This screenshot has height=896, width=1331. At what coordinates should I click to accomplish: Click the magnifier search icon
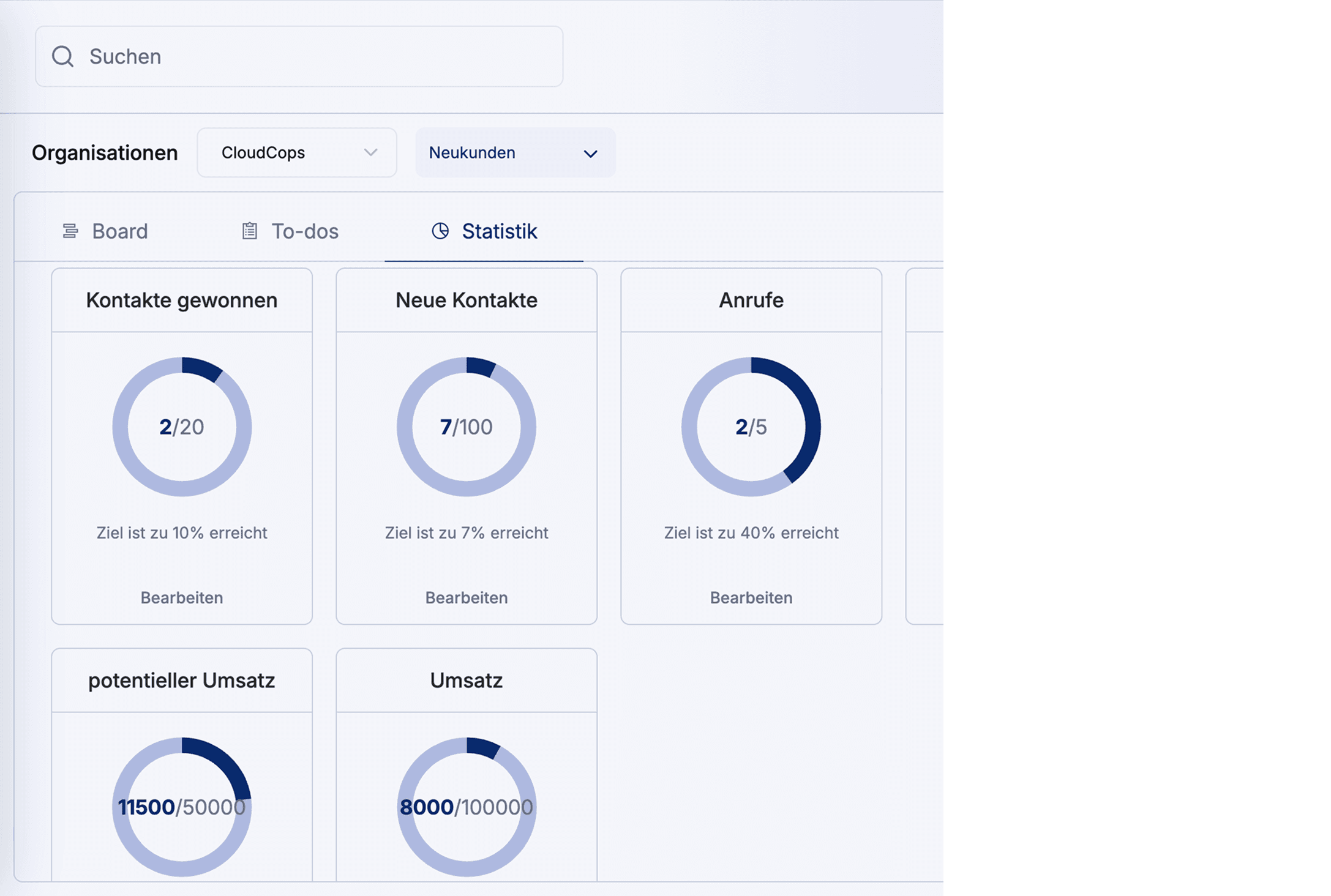[x=62, y=56]
